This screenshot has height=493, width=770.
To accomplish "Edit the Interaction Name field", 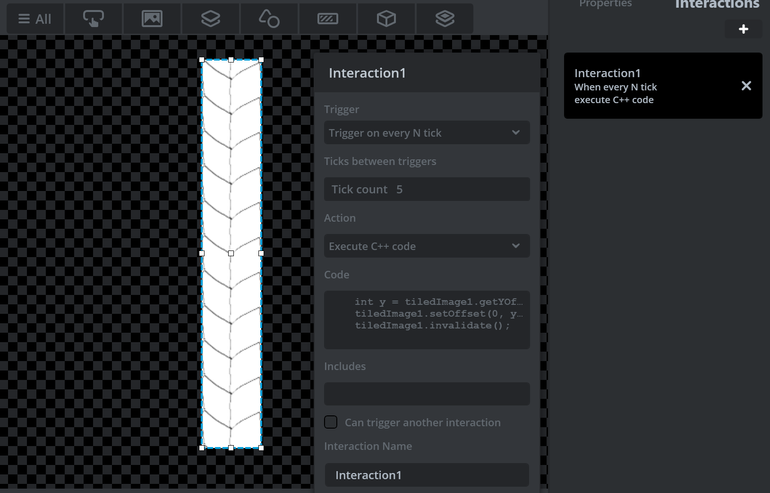I will coord(427,475).
